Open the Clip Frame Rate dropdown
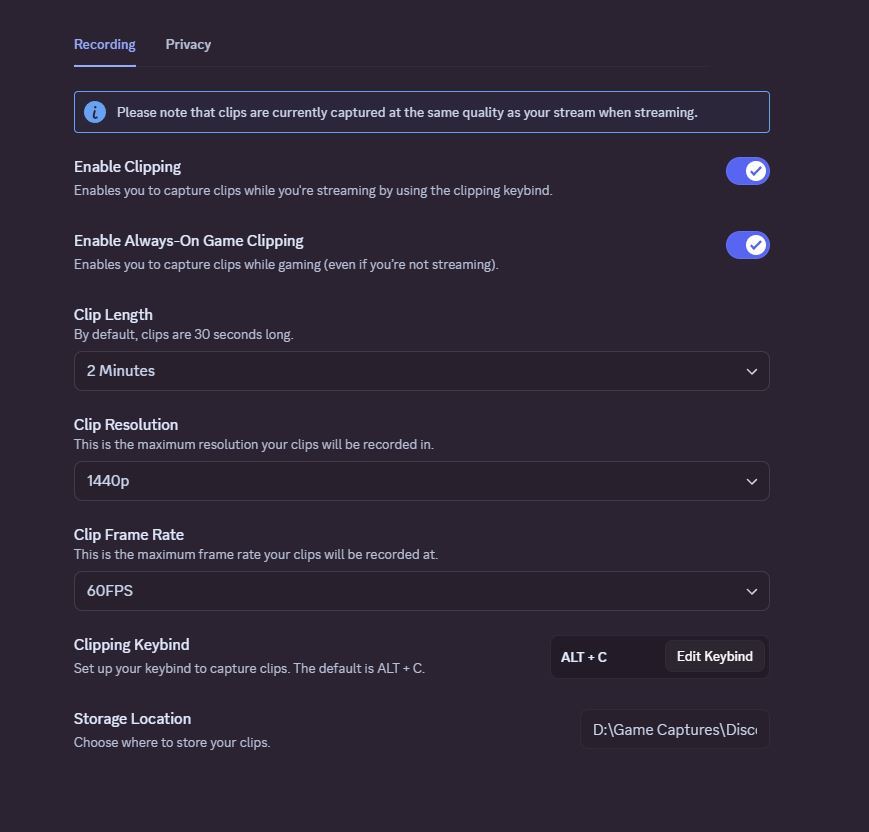This screenshot has height=832, width=869. click(421, 591)
